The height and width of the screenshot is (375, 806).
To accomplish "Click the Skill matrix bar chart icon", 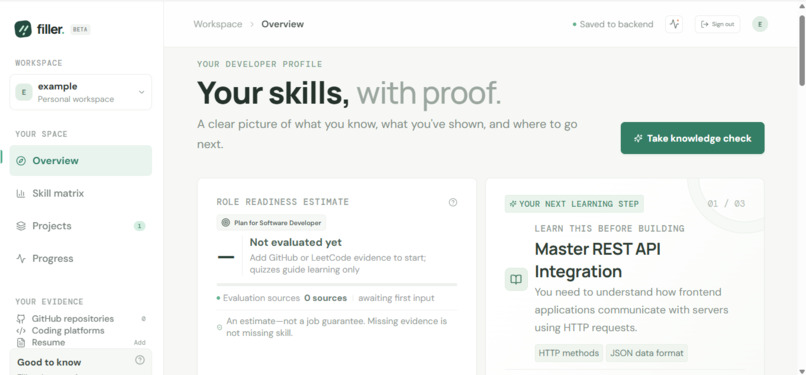I will coord(21,194).
